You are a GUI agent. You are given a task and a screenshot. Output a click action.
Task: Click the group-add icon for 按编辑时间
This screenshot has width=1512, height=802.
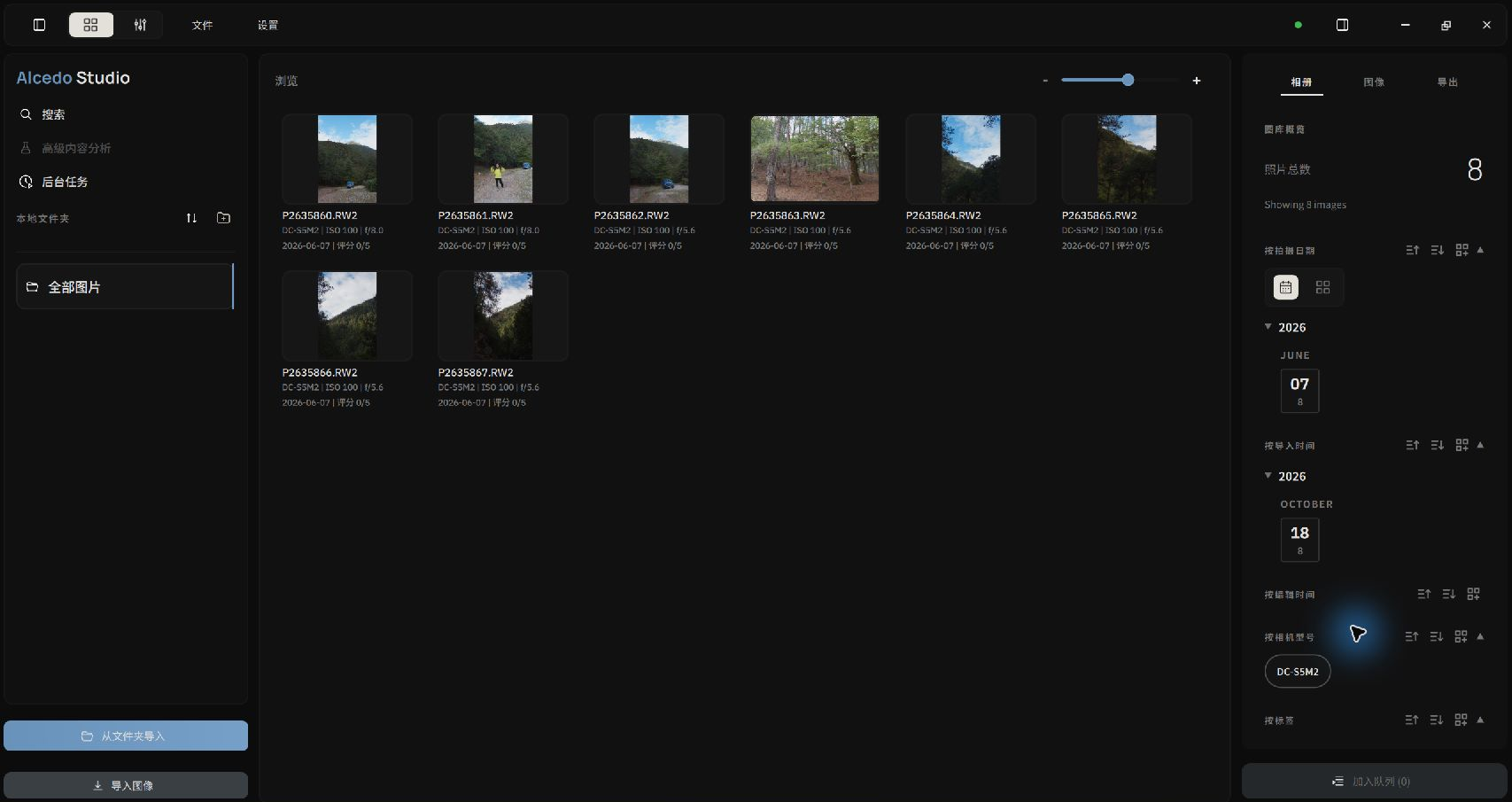(1473, 594)
